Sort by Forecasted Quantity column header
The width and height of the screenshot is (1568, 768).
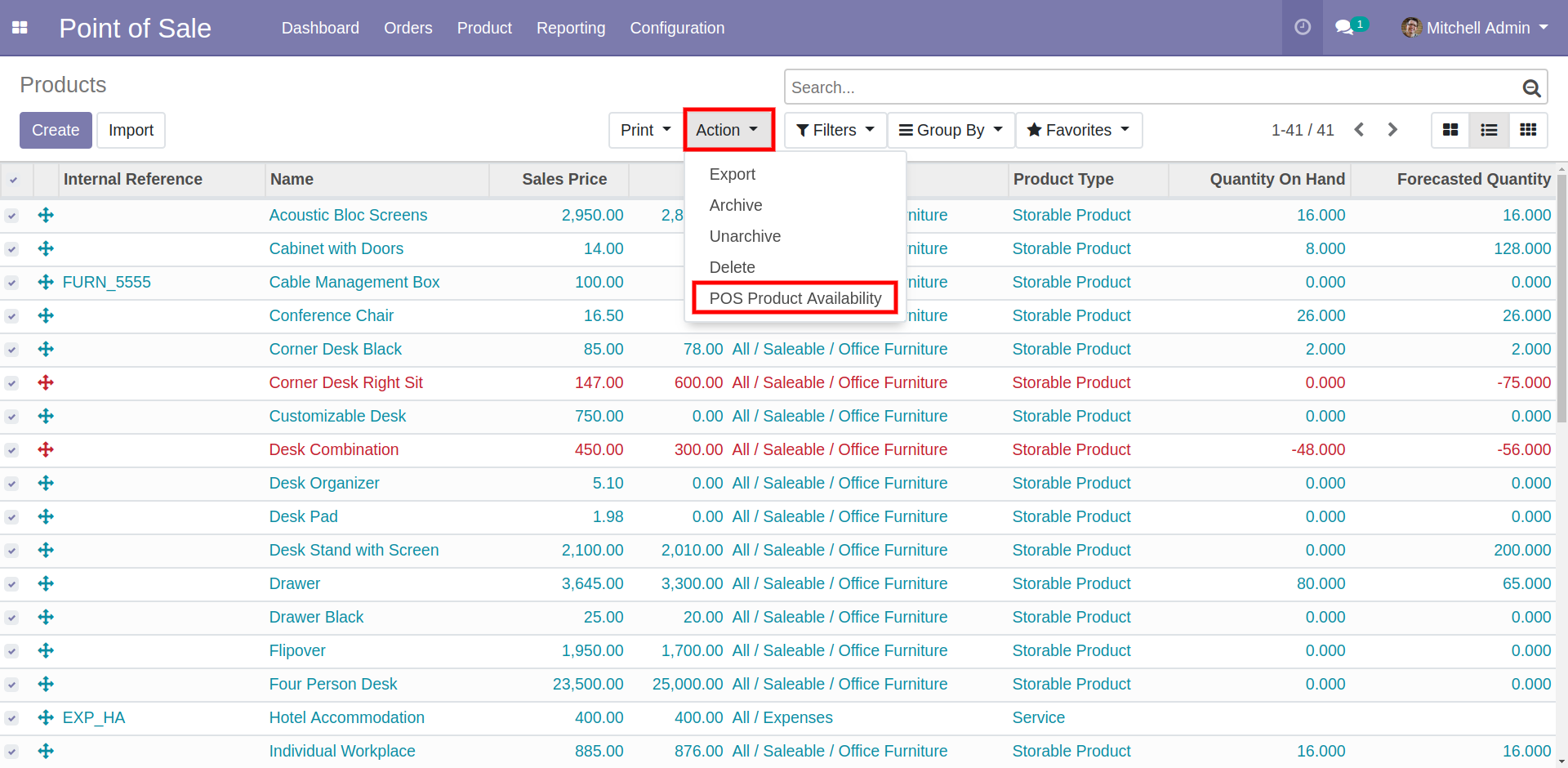click(x=1473, y=179)
